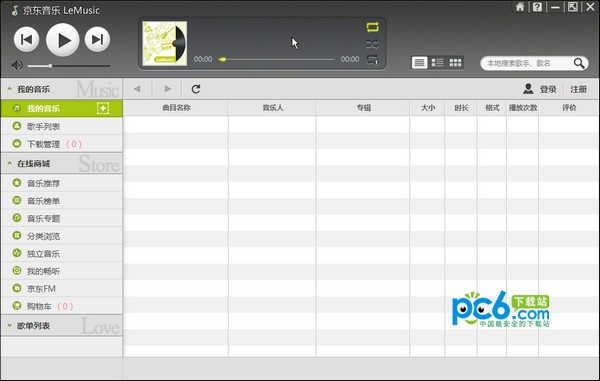Open the help question icon

[x=537, y=7]
